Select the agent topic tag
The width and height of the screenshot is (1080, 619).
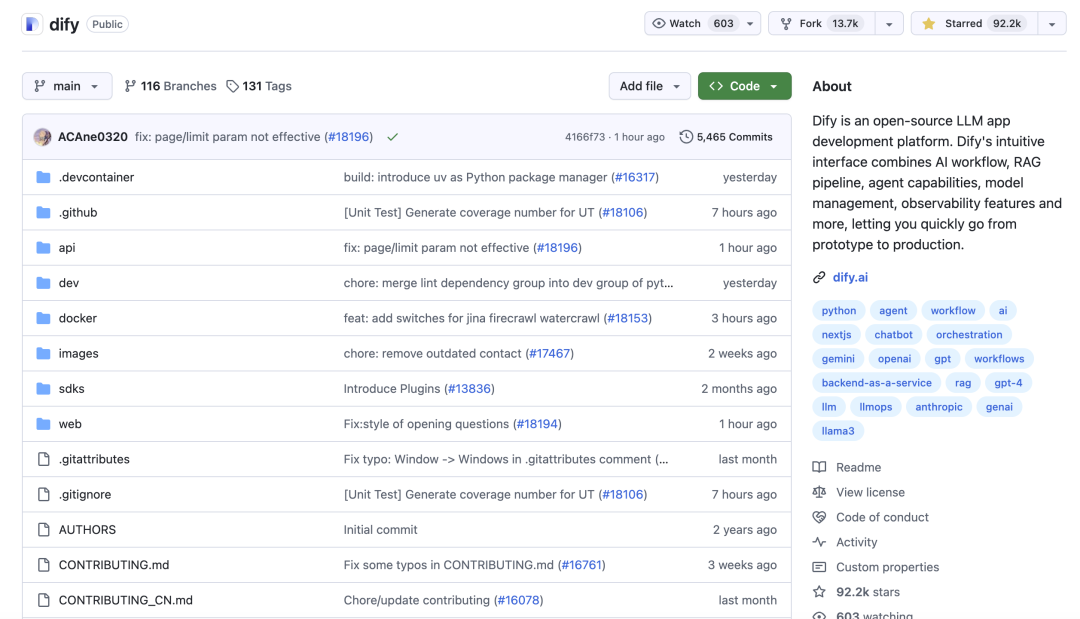pos(893,311)
